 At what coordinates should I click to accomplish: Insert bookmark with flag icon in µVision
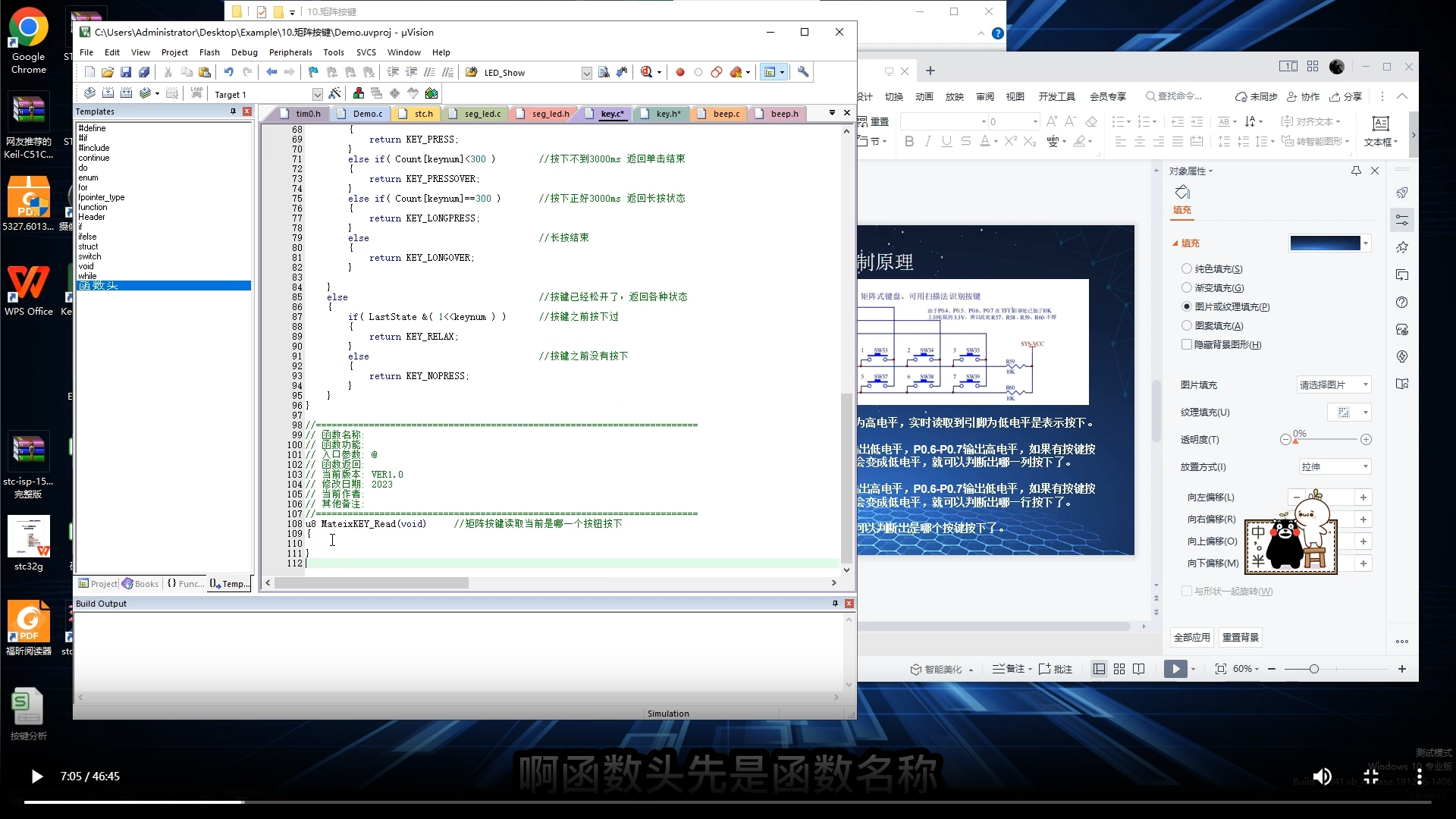click(313, 72)
